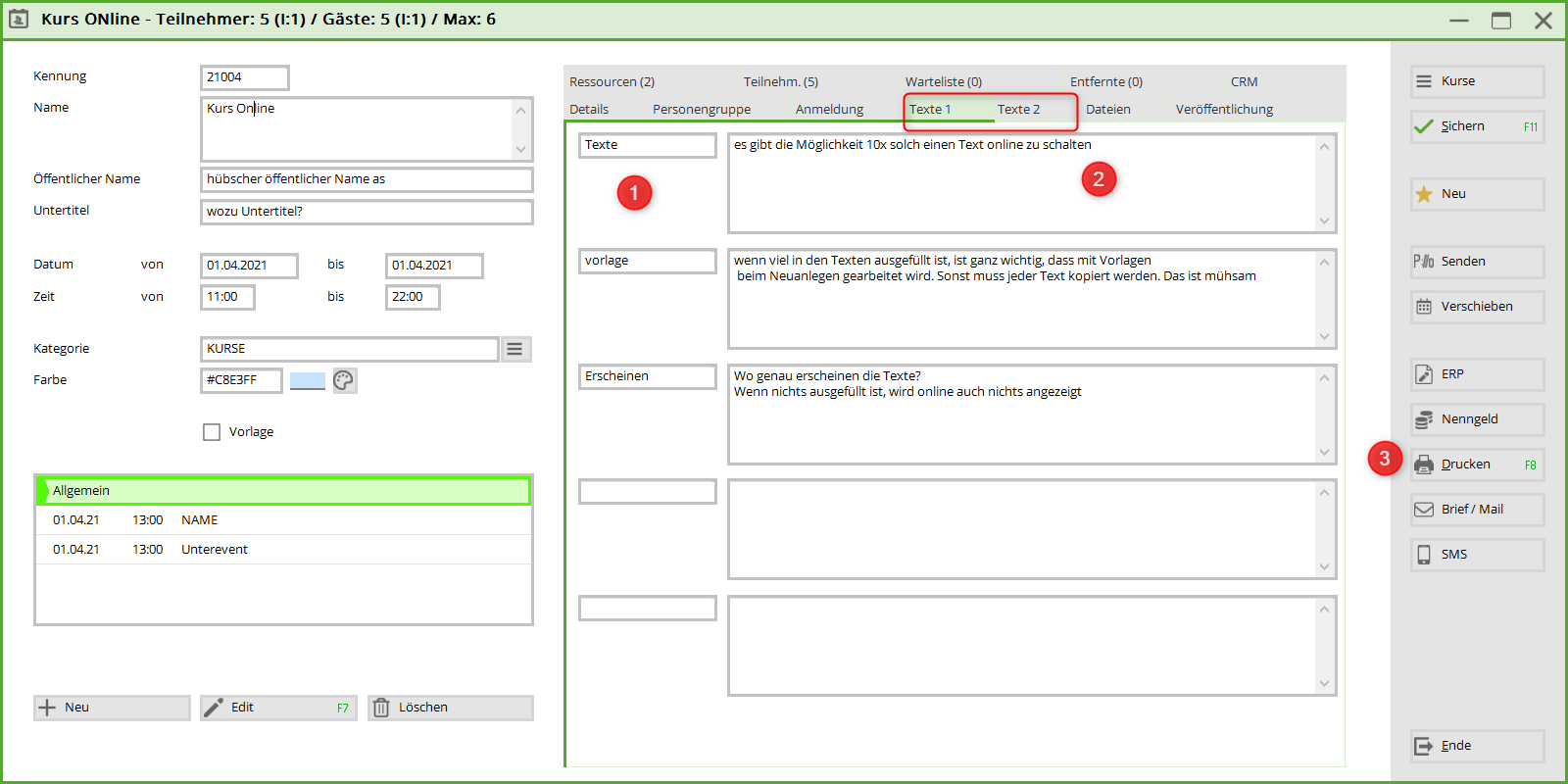Click the Verschieben calendar icon

point(1424,307)
